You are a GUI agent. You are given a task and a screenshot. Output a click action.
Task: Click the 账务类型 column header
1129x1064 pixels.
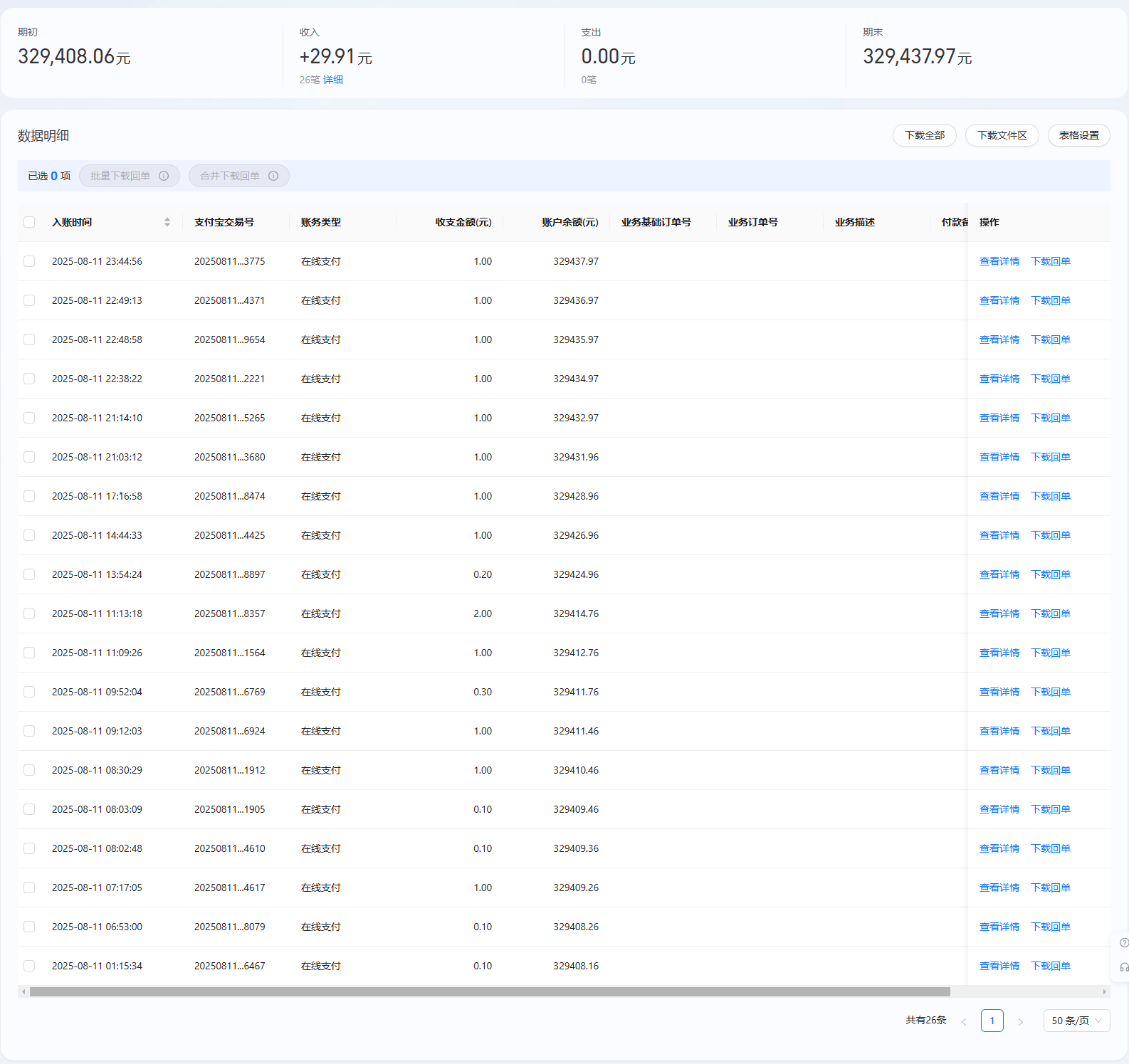[321, 222]
